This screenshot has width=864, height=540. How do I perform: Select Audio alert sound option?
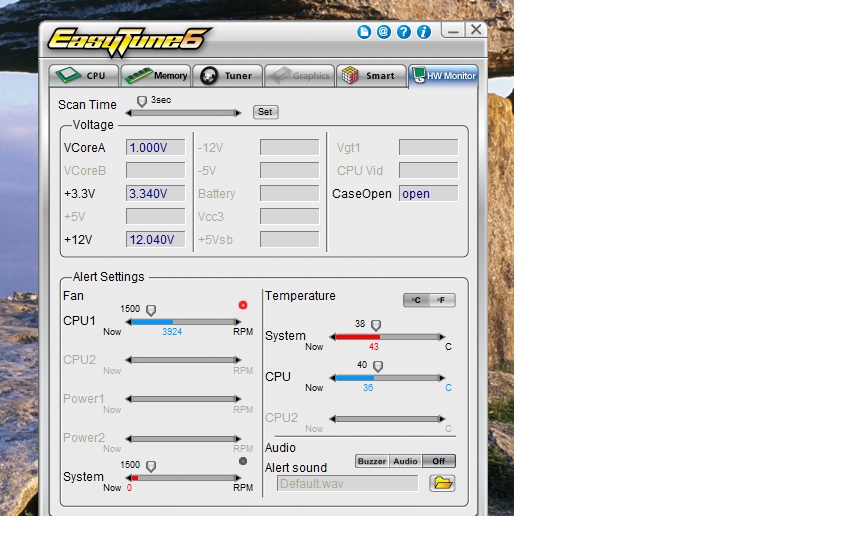(406, 461)
